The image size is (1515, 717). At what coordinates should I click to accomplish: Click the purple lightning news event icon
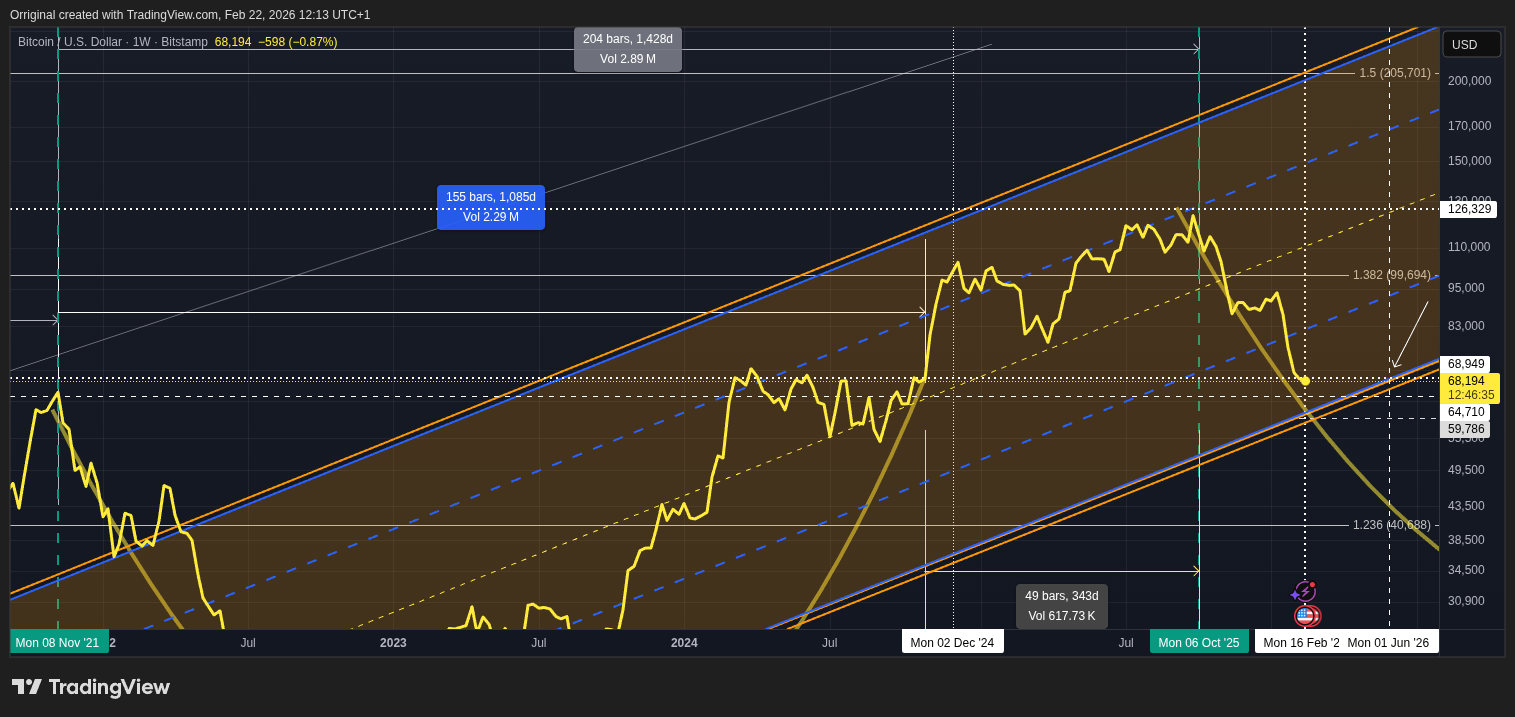(x=1305, y=591)
